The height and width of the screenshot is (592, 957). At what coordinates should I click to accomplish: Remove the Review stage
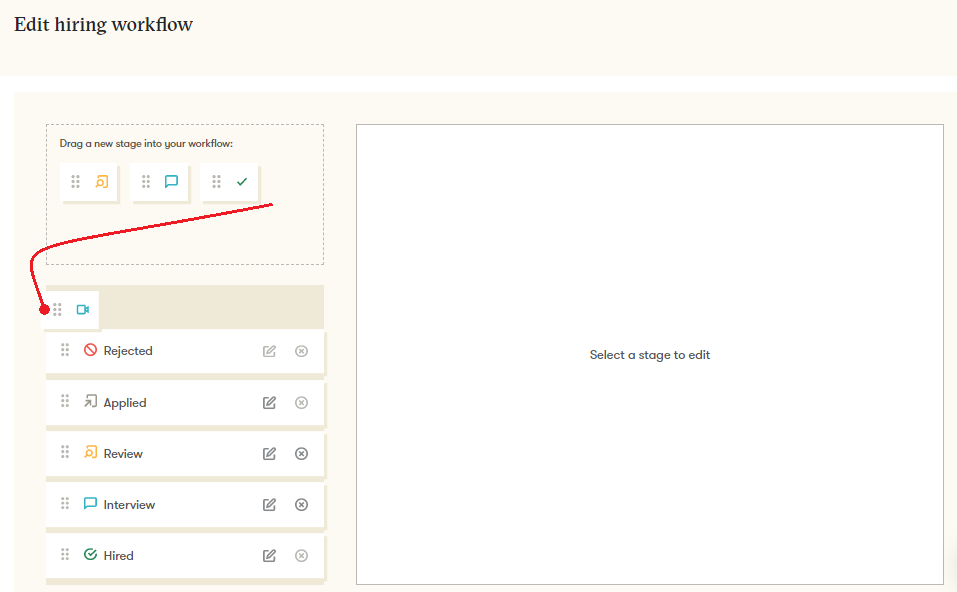(x=301, y=454)
